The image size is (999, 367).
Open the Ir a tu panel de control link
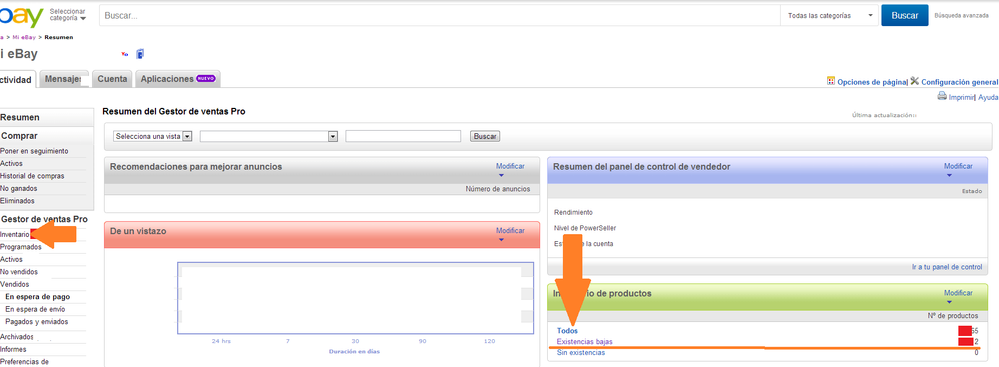coord(947,267)
